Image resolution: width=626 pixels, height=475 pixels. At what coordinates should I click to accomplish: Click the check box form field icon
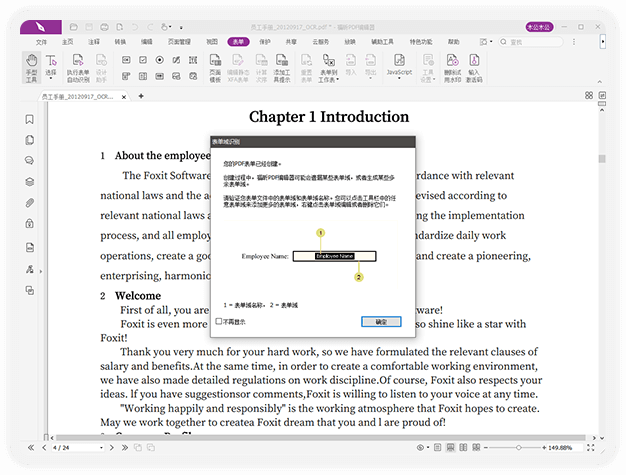[143, 60]
